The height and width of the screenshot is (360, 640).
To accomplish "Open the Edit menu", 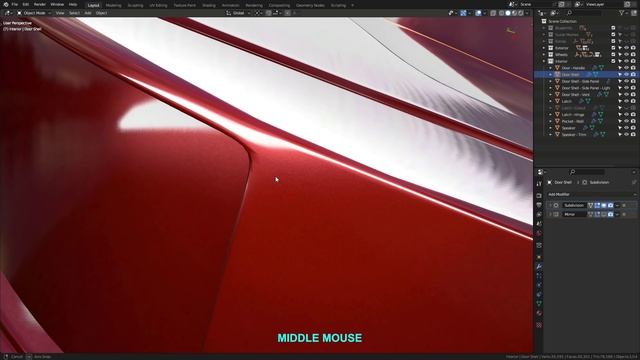I will tap(26, 4).
